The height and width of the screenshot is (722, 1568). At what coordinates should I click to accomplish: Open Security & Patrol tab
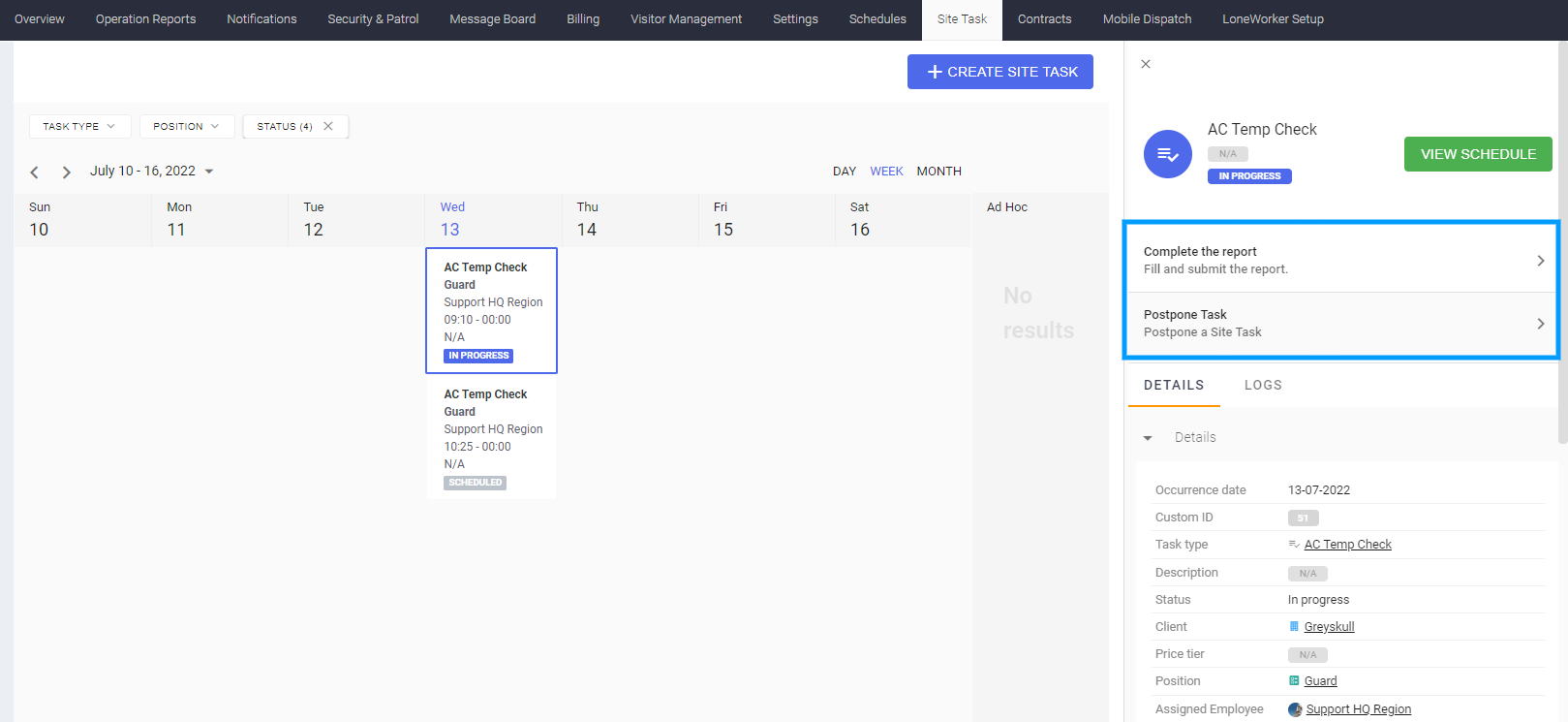[x=373, y=19]
